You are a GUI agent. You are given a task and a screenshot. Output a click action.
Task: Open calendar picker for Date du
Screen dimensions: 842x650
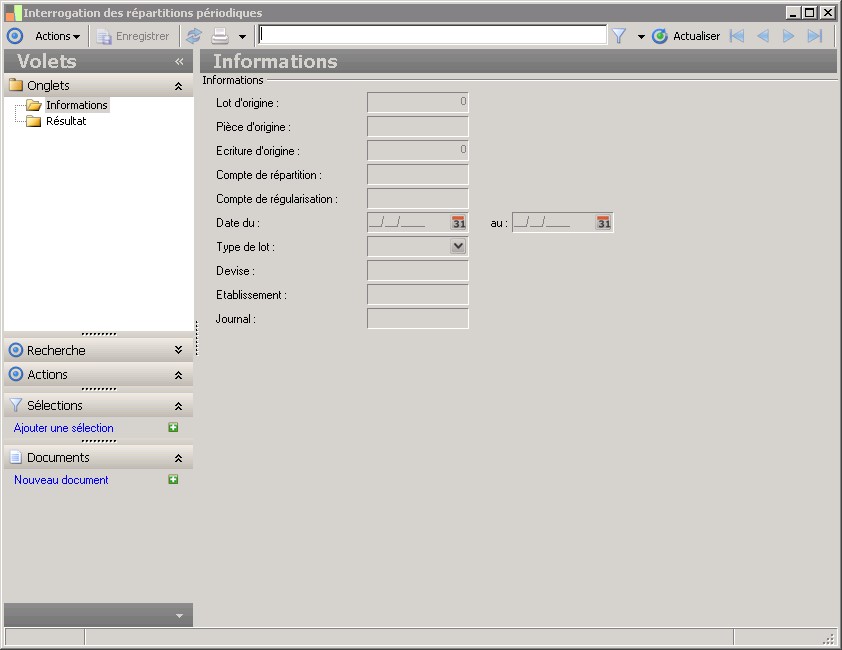point(458,222)
